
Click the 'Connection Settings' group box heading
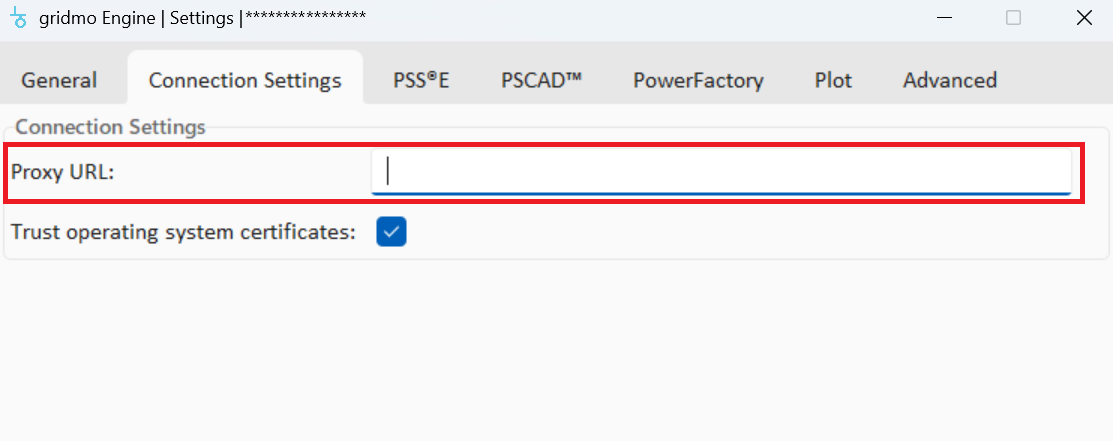pos(110,127)
